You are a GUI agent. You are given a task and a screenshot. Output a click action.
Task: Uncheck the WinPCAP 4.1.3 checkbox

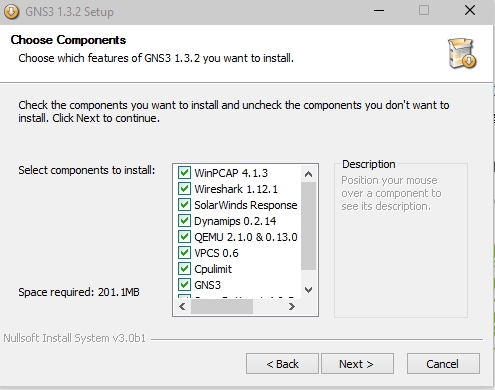tap(184, 173)
